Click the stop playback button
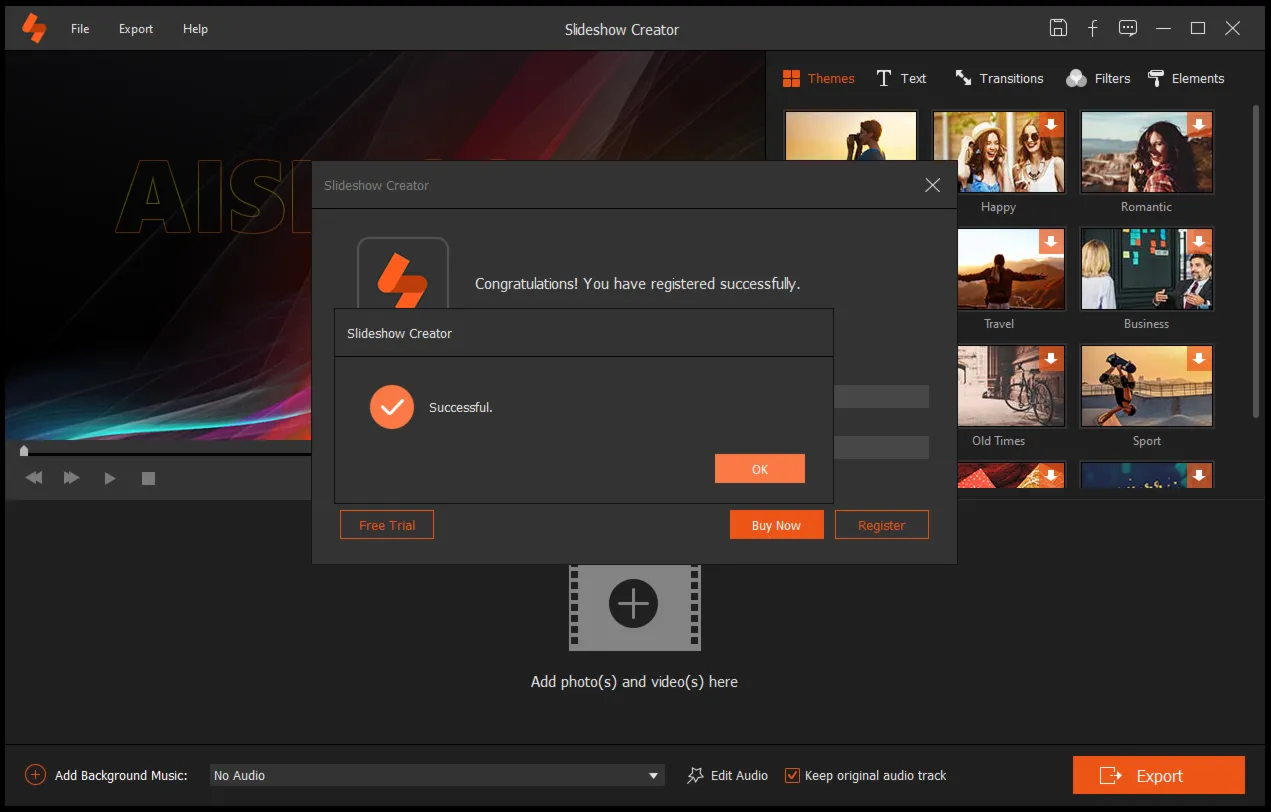Screen dimensions: 1271x812 148,478
